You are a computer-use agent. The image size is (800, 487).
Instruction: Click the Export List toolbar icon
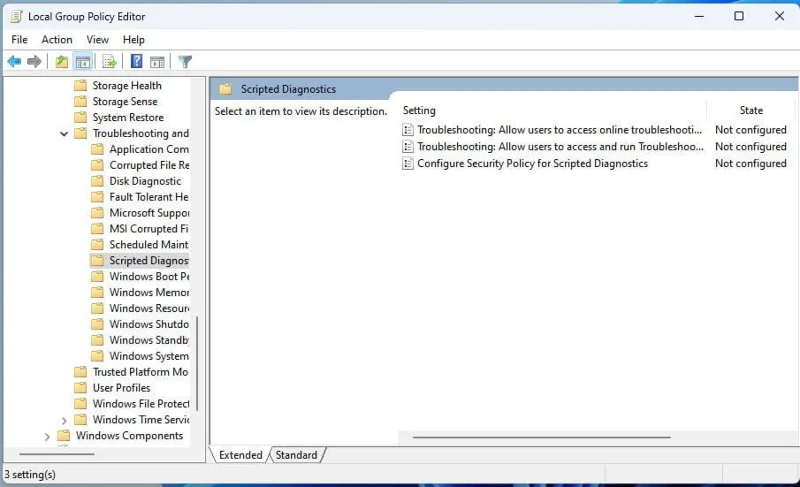coord(110,62)
